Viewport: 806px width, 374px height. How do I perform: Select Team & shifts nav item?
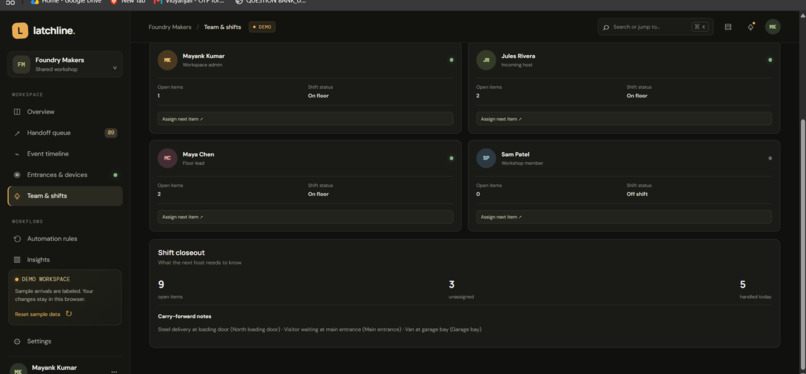click(65, 196)
